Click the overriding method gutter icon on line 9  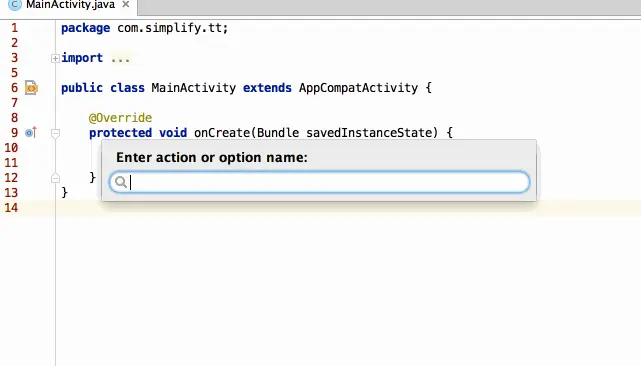coord(31,132)
